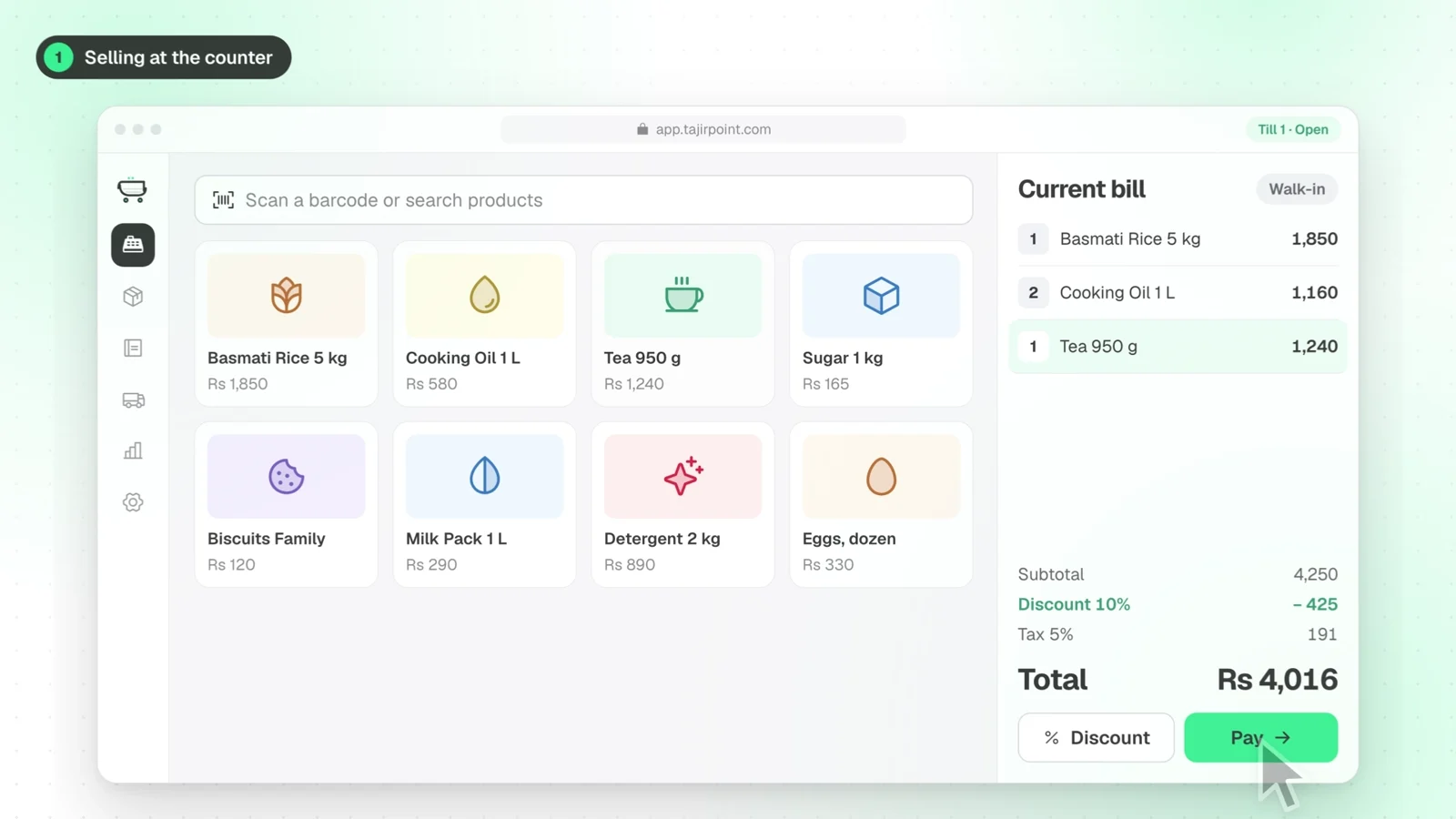Click the oil drop icon on Cooking Oil
Image resolution: width=1456 pixels, height=819 pixels.
click(x=484, y=295)
